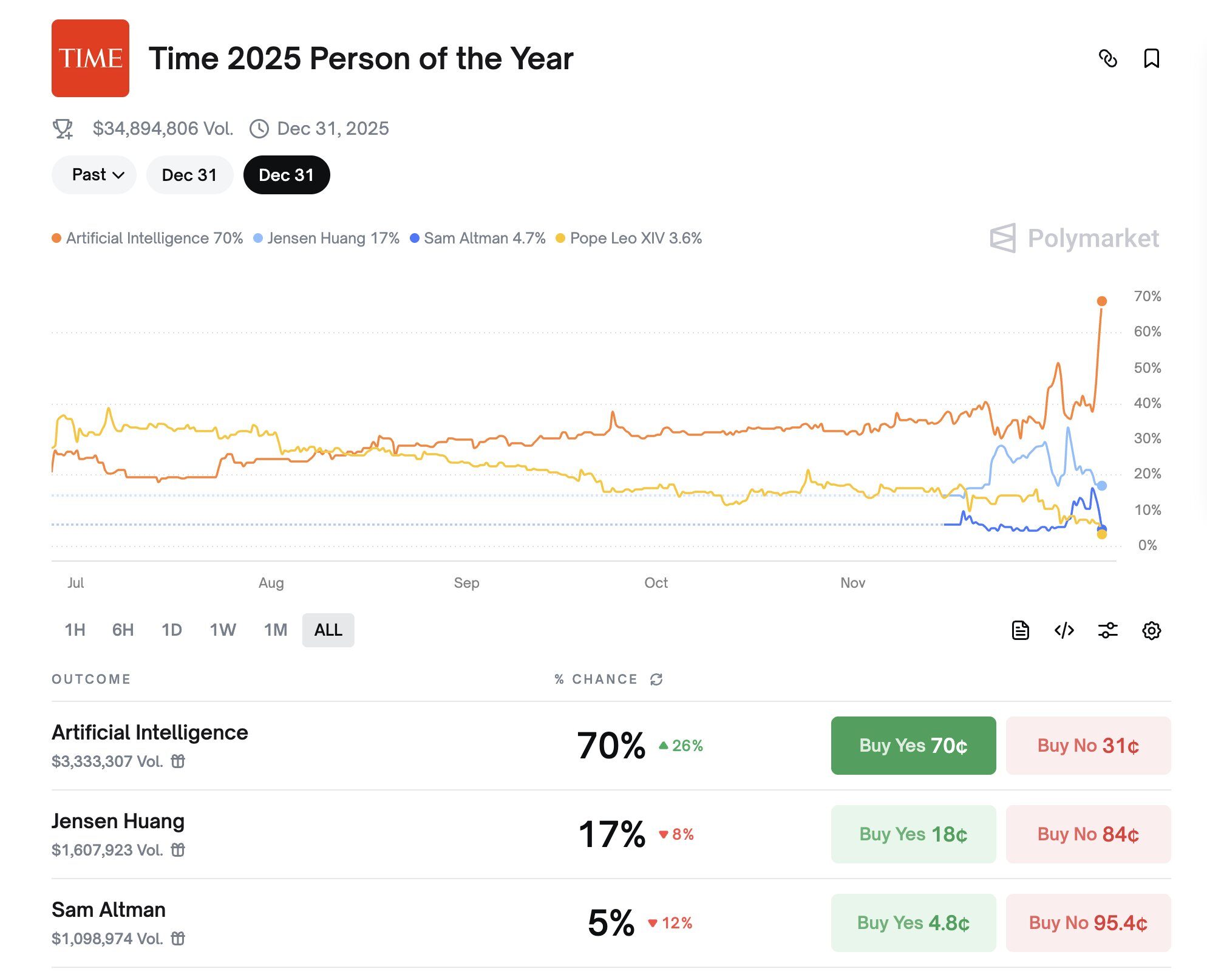This screenshot has height=980, width=1207.
Task: Click the TIME logo thumbnail
Action: pos(90,58)
